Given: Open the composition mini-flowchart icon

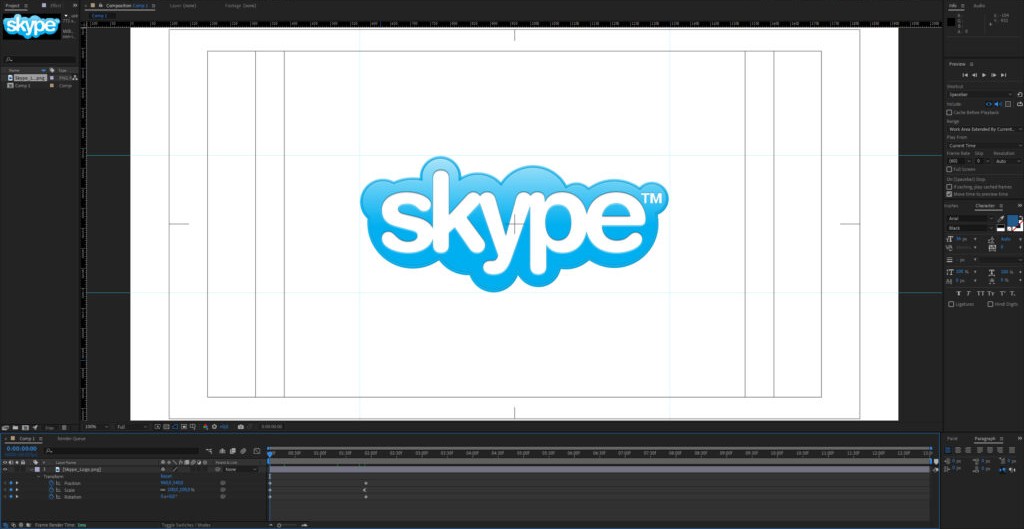Looking at the screenshot, I should click(x=209, y=451).
